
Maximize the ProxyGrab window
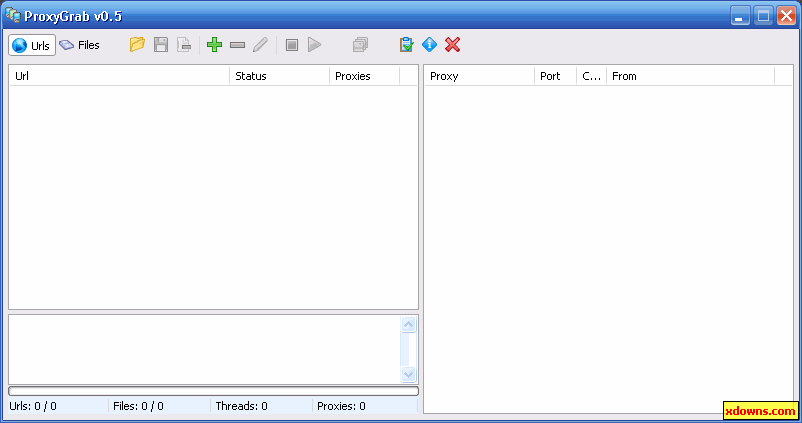pos(763,16)
